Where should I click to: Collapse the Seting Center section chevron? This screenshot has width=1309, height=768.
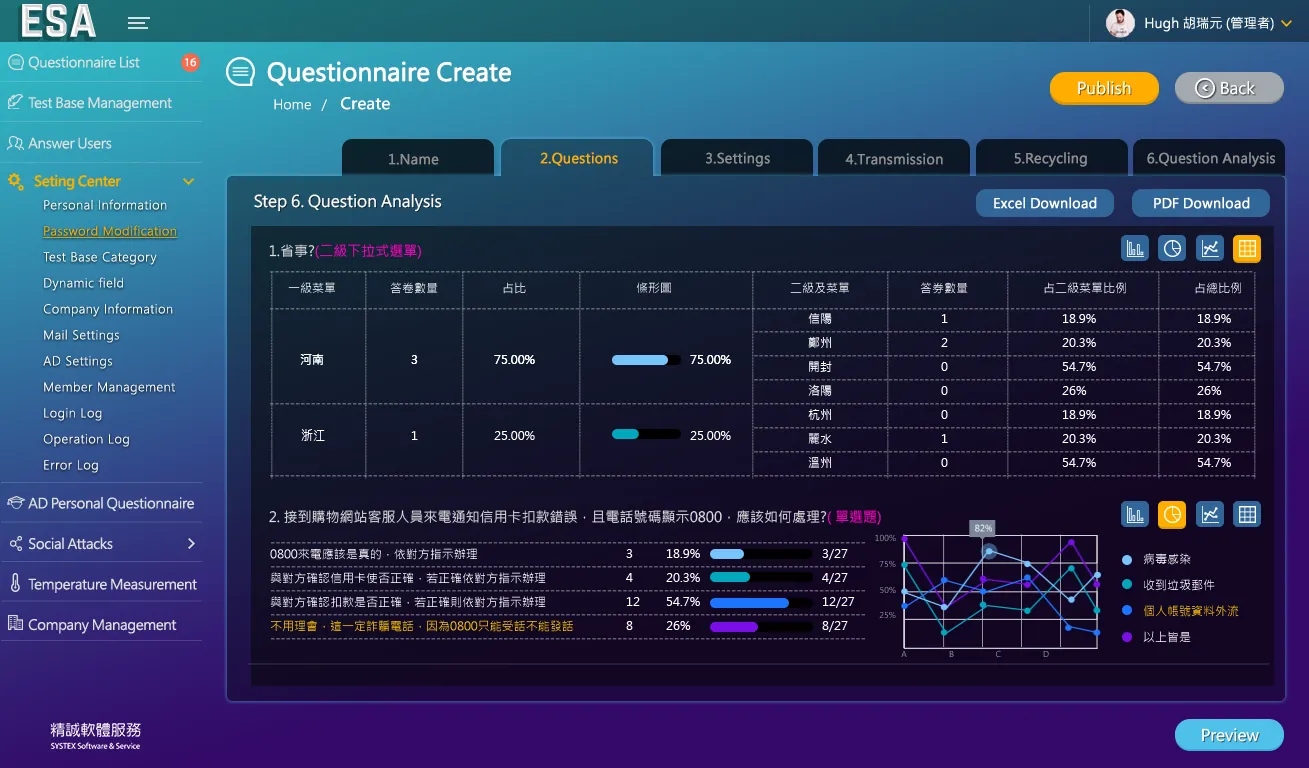click(x=188, y=182)
